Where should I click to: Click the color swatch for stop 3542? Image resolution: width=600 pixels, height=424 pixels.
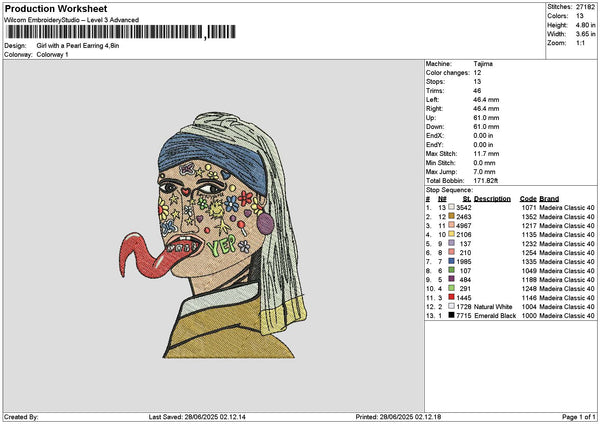452,207
